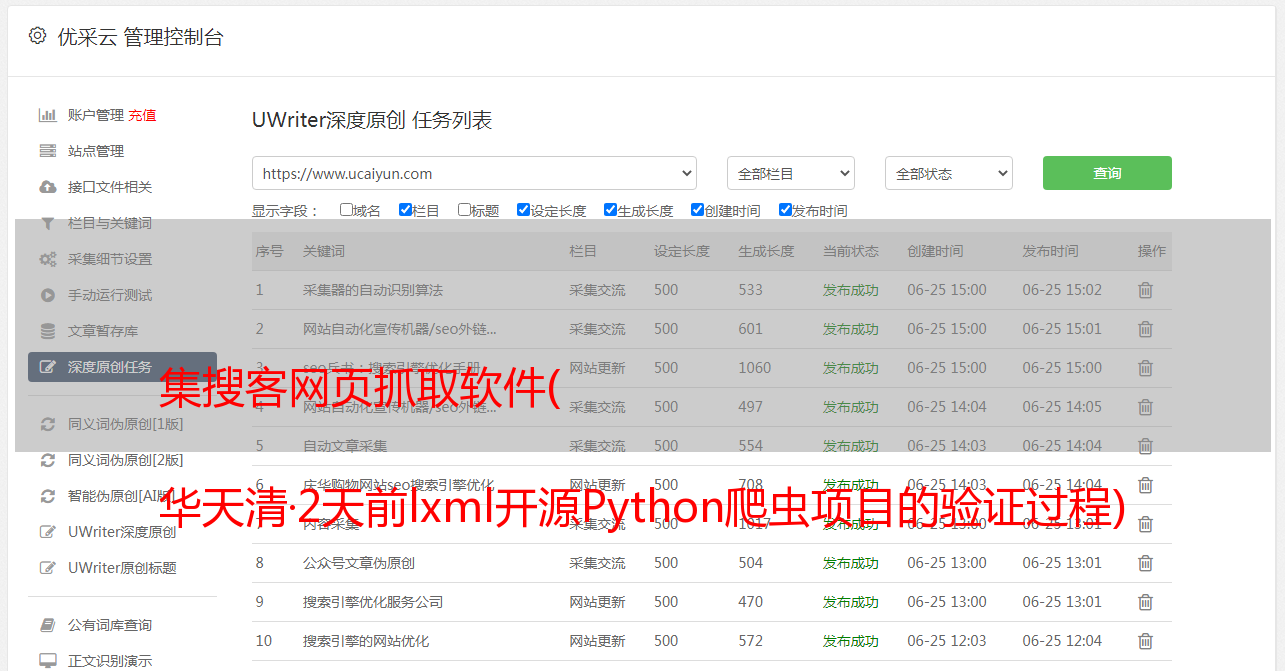Click generated length value 533

[x=750, y=290]
